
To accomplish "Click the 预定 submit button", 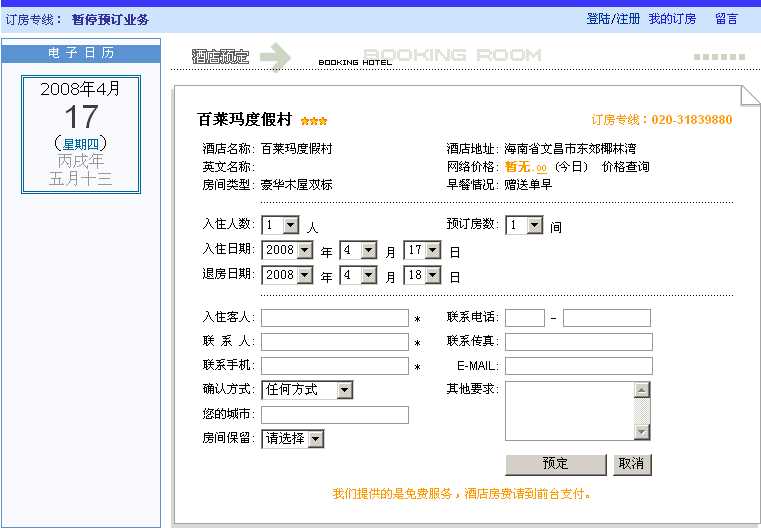I will click(x=556, y=465).
